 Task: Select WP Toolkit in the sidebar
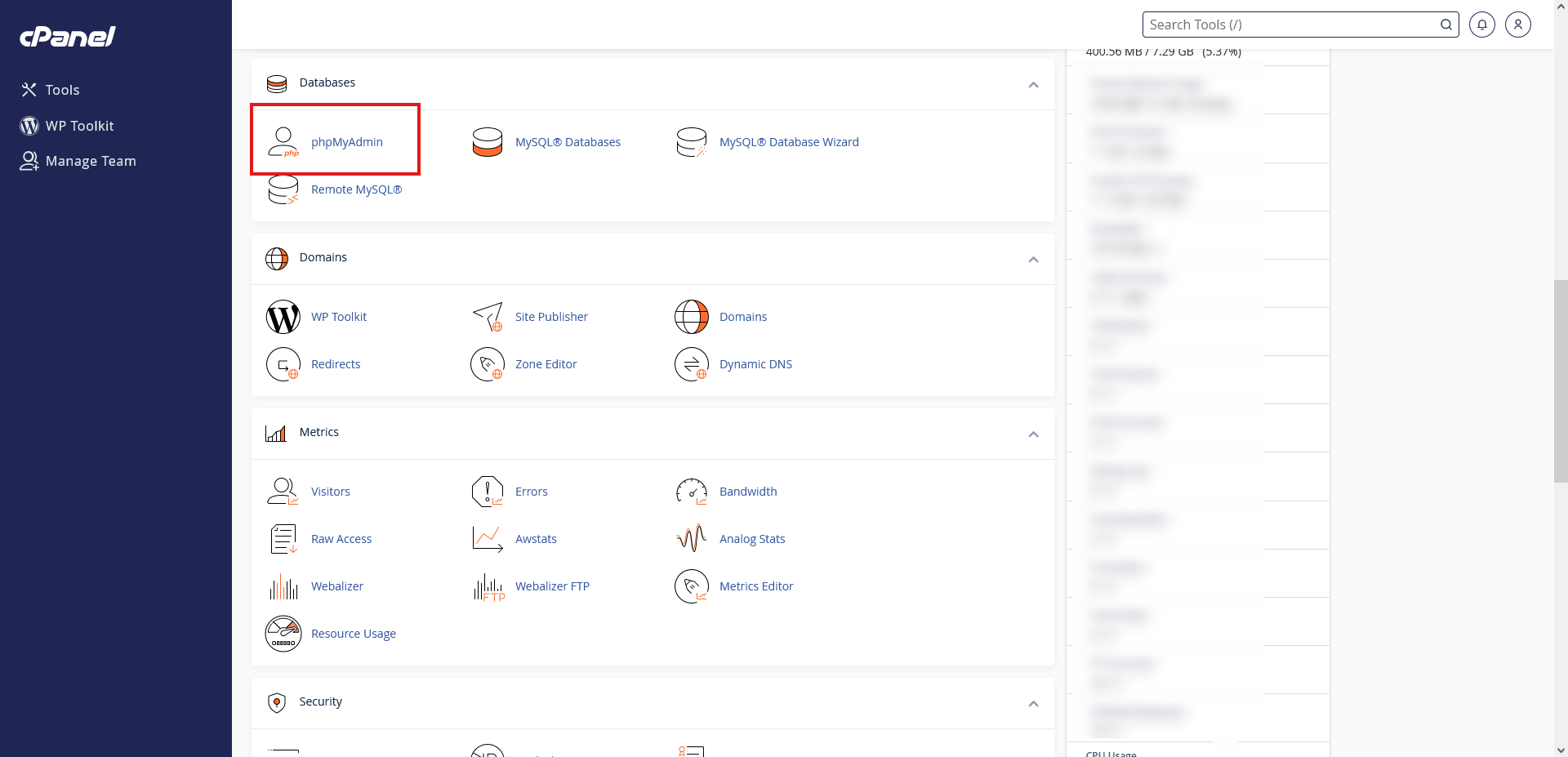point(68,126)
